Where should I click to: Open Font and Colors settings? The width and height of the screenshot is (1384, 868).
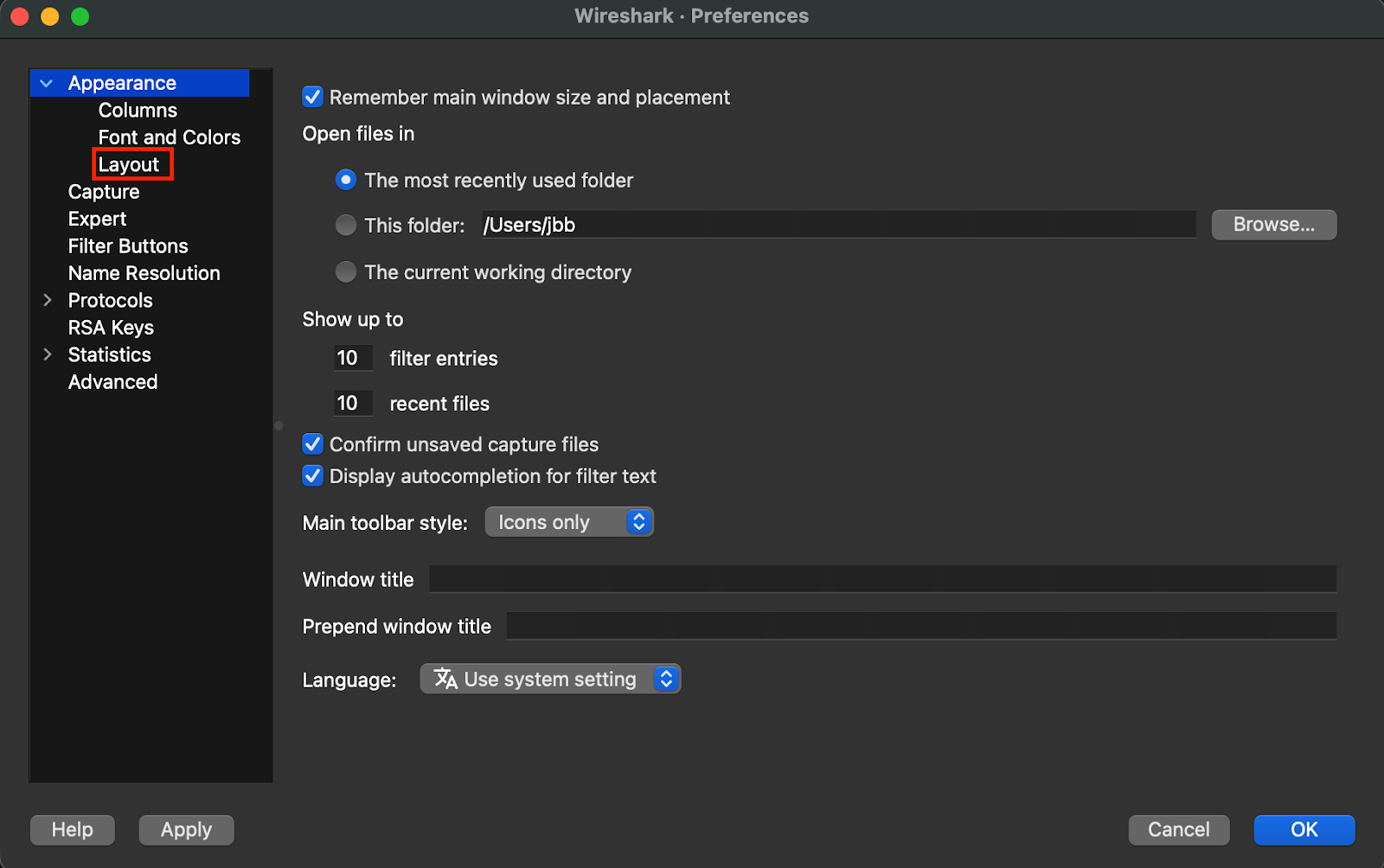point(169,137)
